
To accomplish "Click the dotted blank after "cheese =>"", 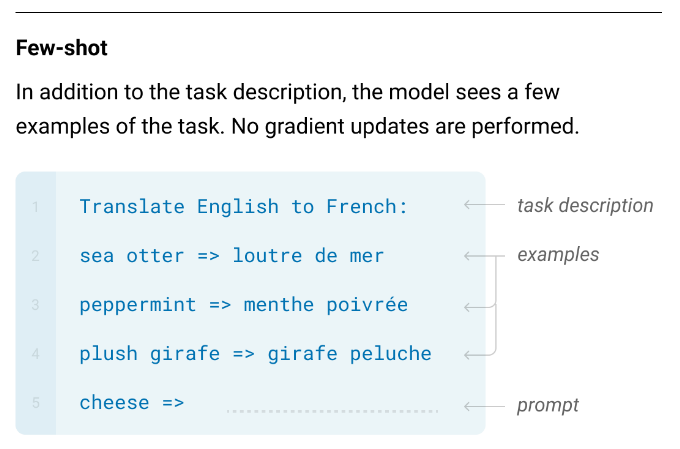I will click(332, 410).
